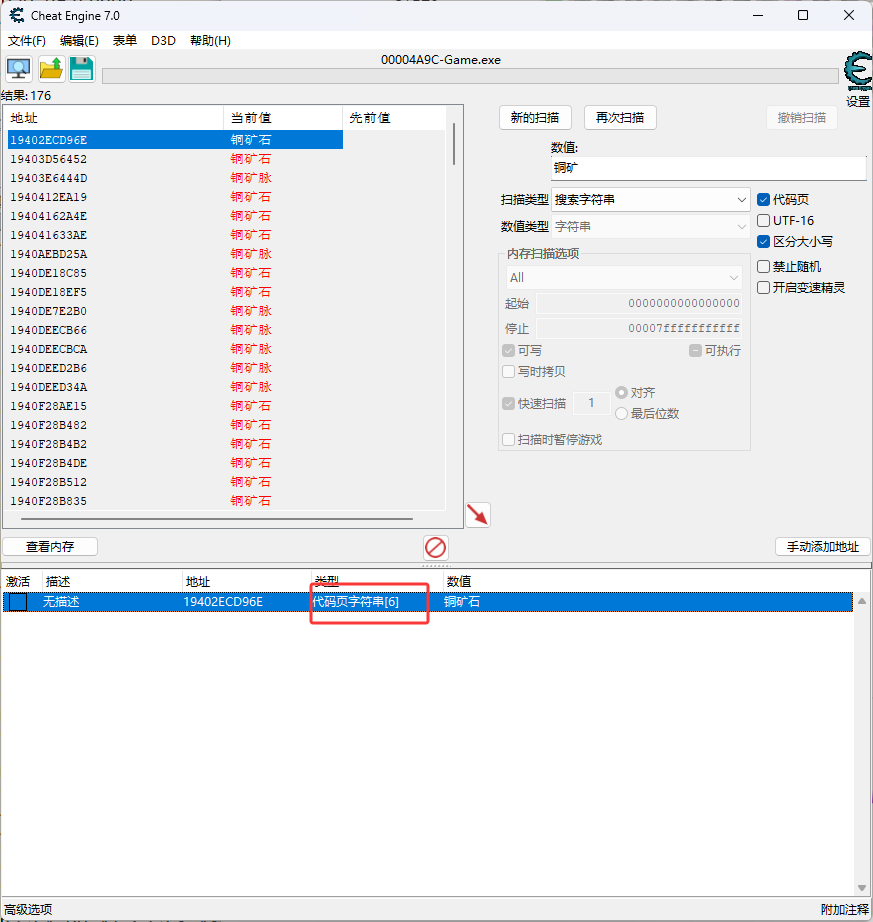Click the 手动添加地址 button
Screen dimensions: 873x922
(823, 547)
